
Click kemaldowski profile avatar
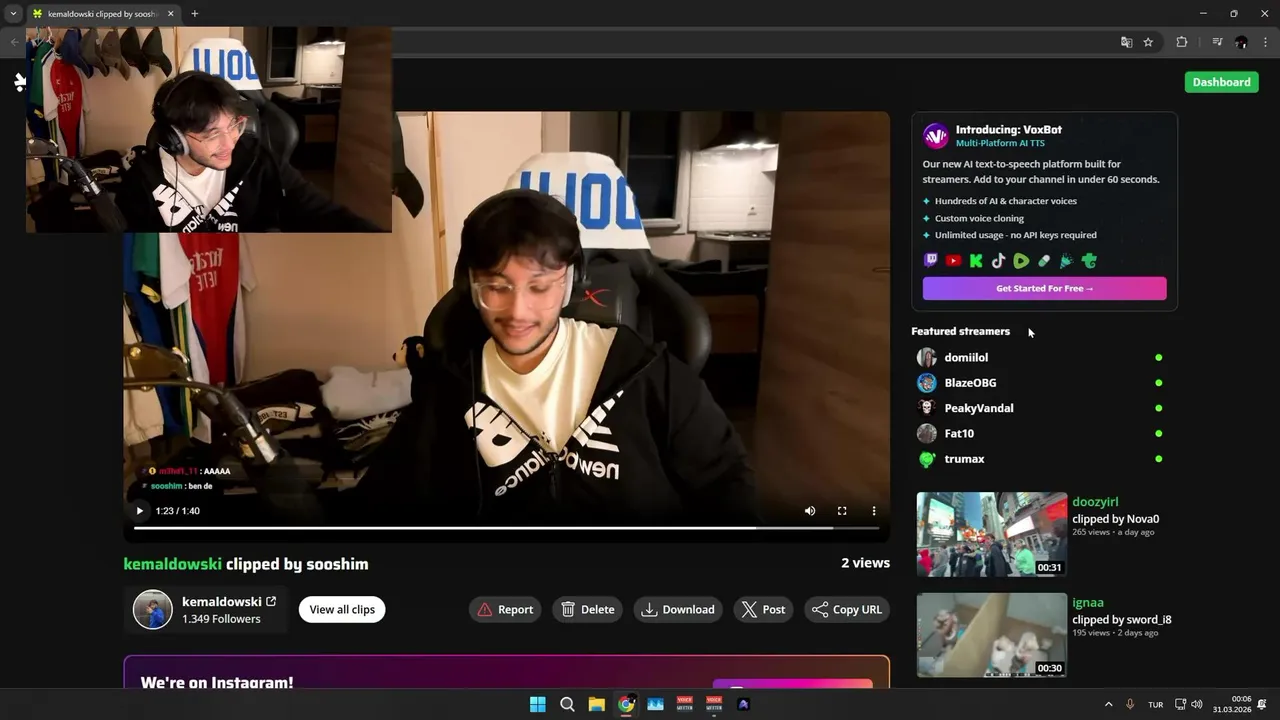pyautogui.click(x=153, y=609)
